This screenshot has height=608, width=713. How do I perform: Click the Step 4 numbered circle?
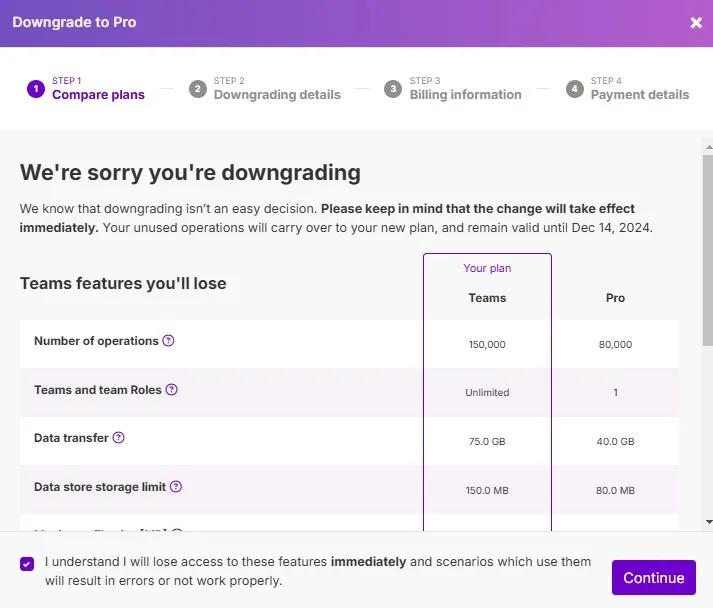(574, 89)
